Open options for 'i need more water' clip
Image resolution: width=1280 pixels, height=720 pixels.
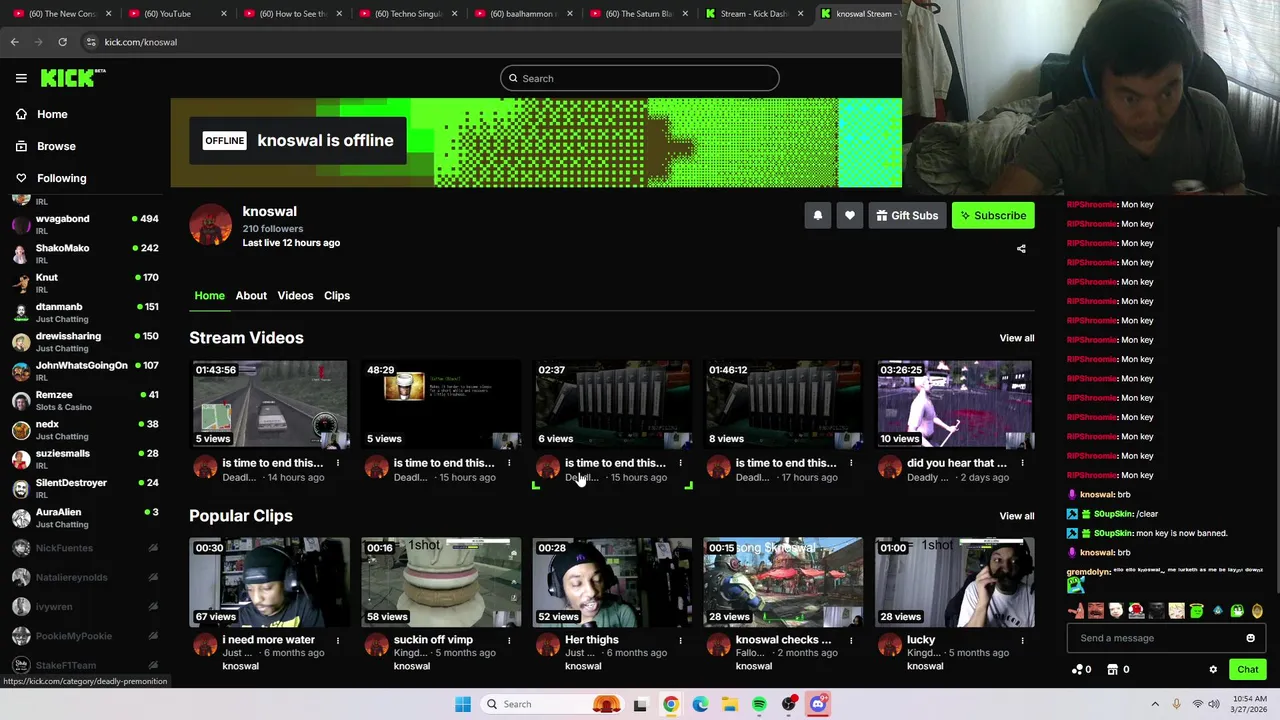coord(338,640)
